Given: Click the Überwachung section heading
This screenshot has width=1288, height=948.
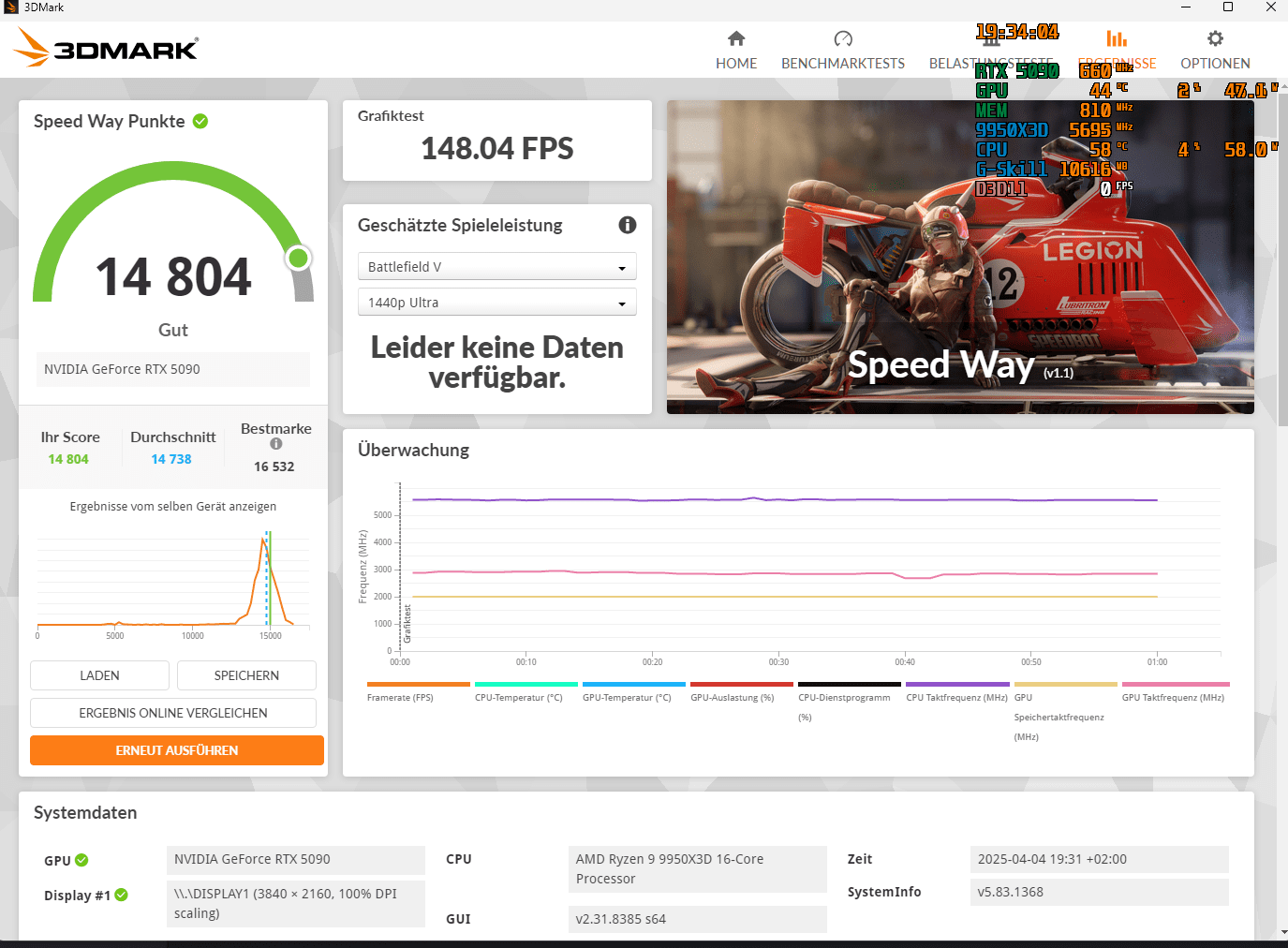Looking at the screenshot, I should click(413, 450).
